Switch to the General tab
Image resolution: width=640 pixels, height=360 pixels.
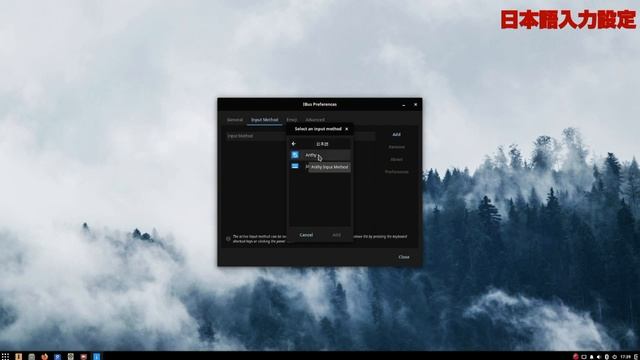coord(235,120)
